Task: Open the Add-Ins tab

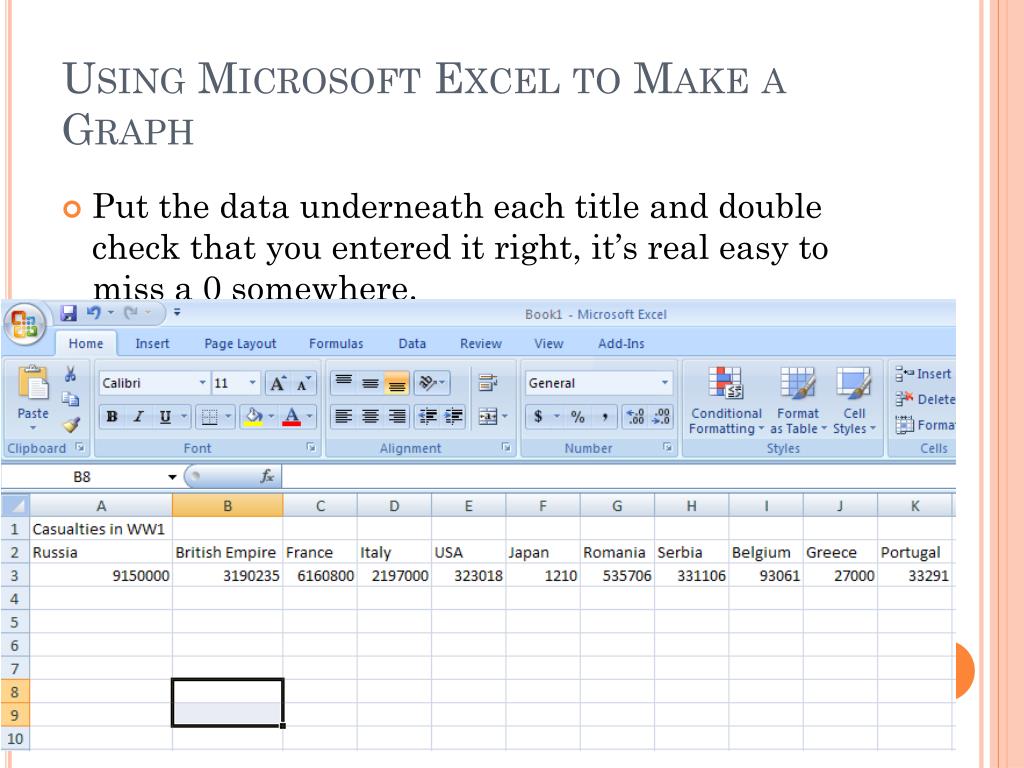Action: point(621,344)
